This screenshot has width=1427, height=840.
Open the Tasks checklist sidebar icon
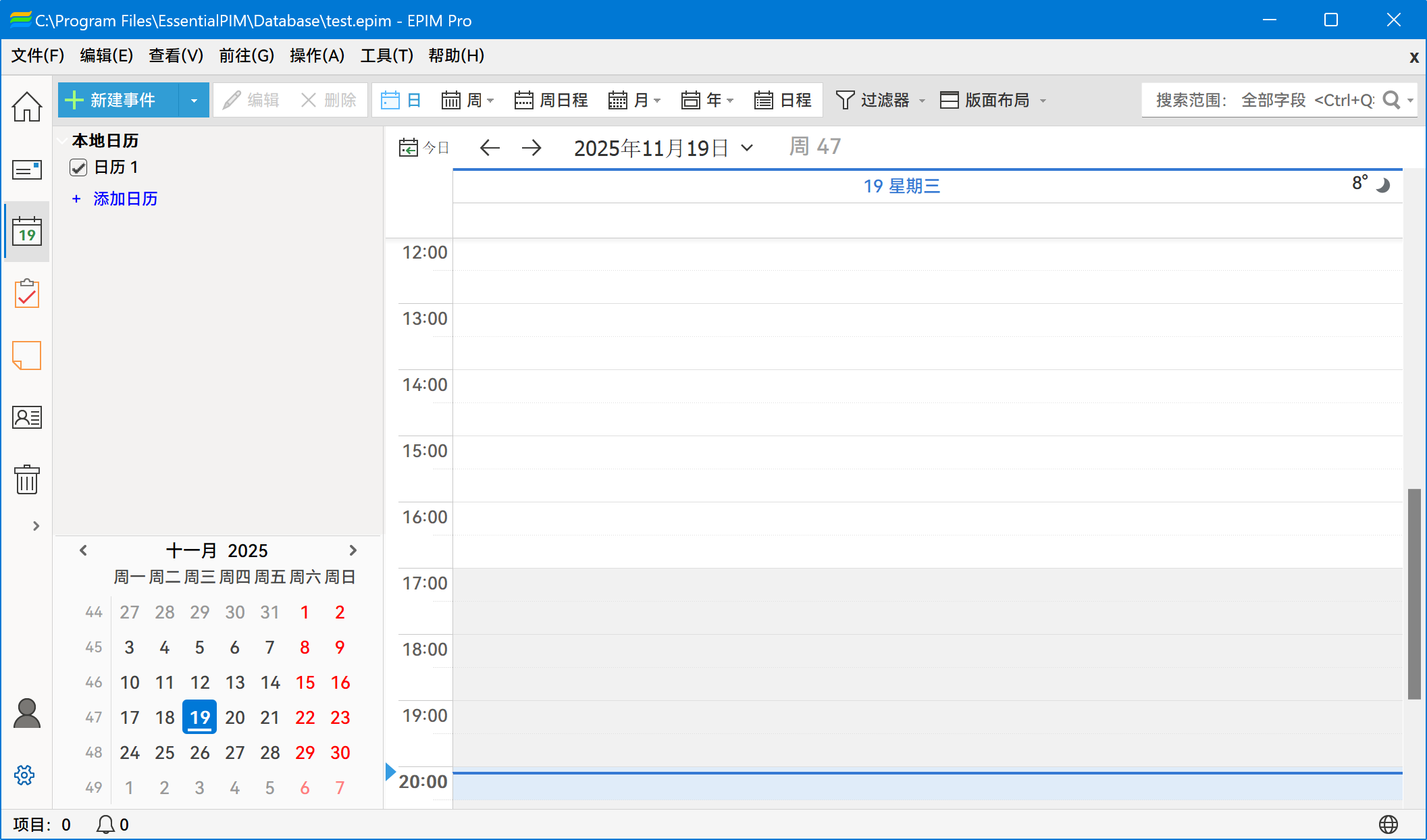tap(27, 294)
